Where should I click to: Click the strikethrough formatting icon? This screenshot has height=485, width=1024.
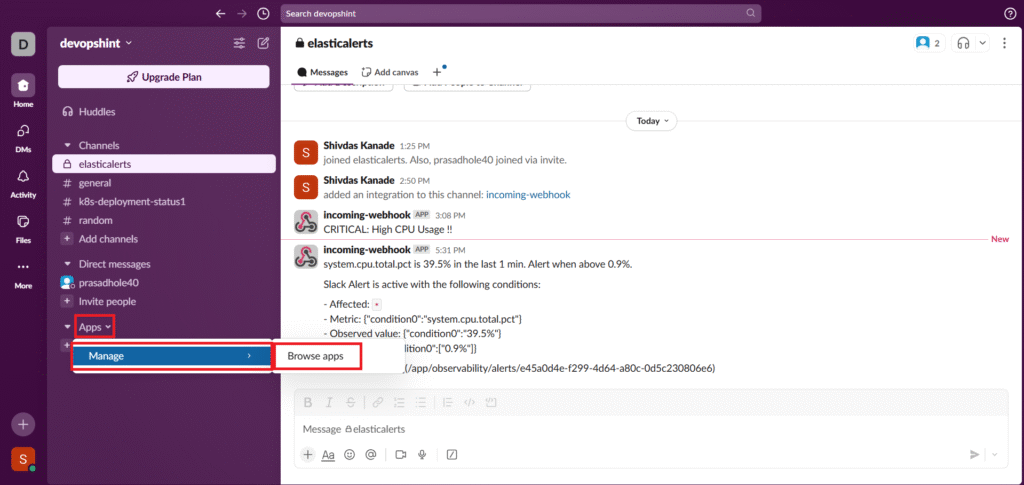coord(351,402)
